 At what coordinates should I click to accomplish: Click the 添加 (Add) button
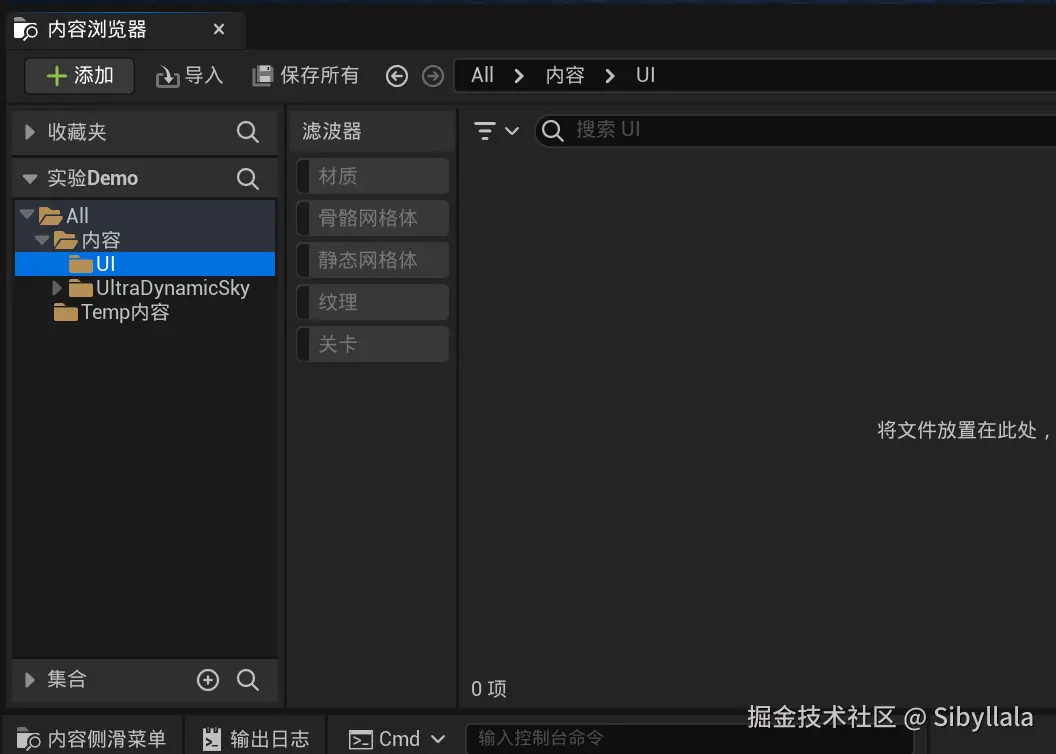(x=79, y=75)
